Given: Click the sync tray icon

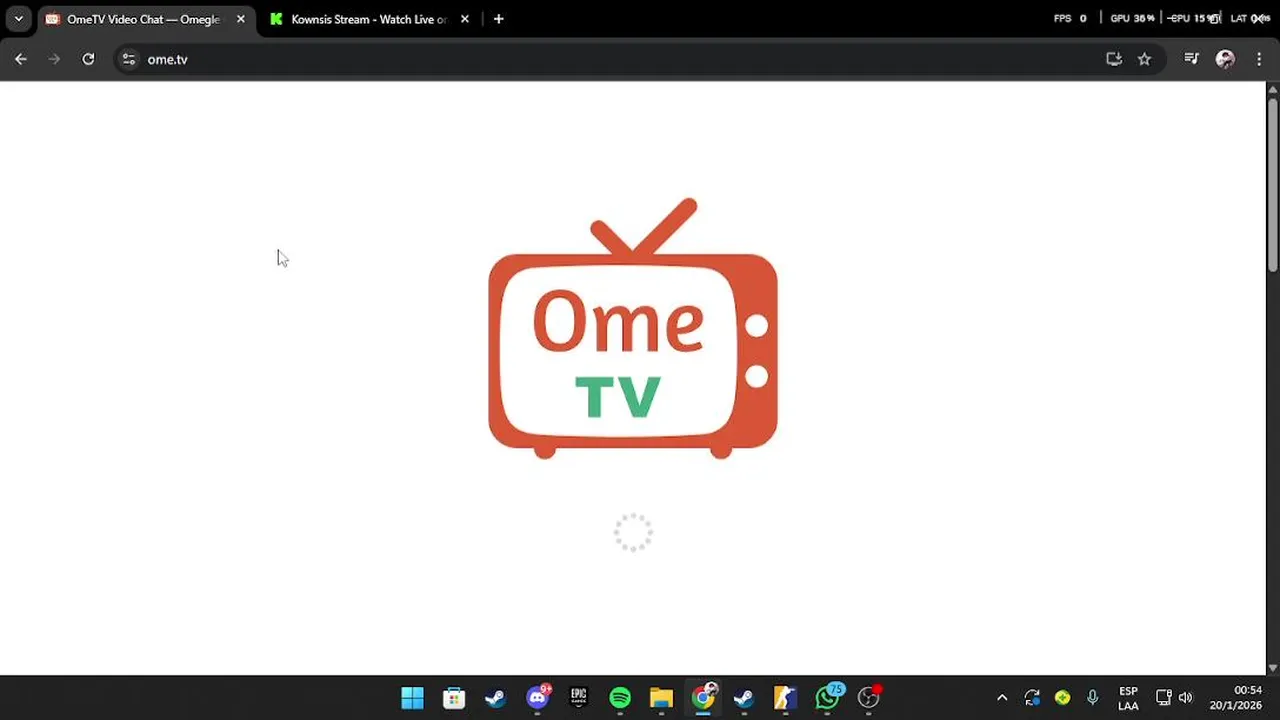Looking at the screenshot, I should pos(1032,698).
